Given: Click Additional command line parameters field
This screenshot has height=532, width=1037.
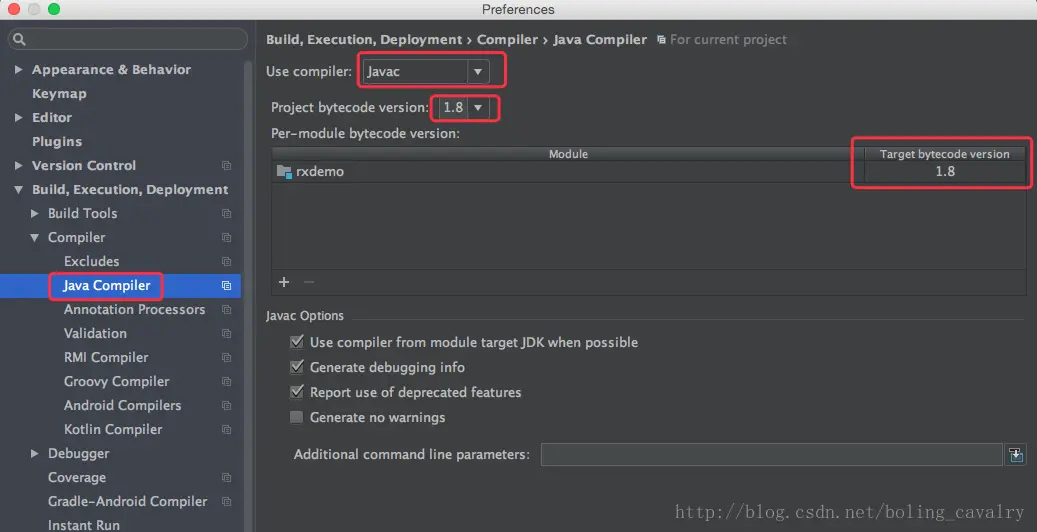Looking at the screenshot, I should click(772, 455).
